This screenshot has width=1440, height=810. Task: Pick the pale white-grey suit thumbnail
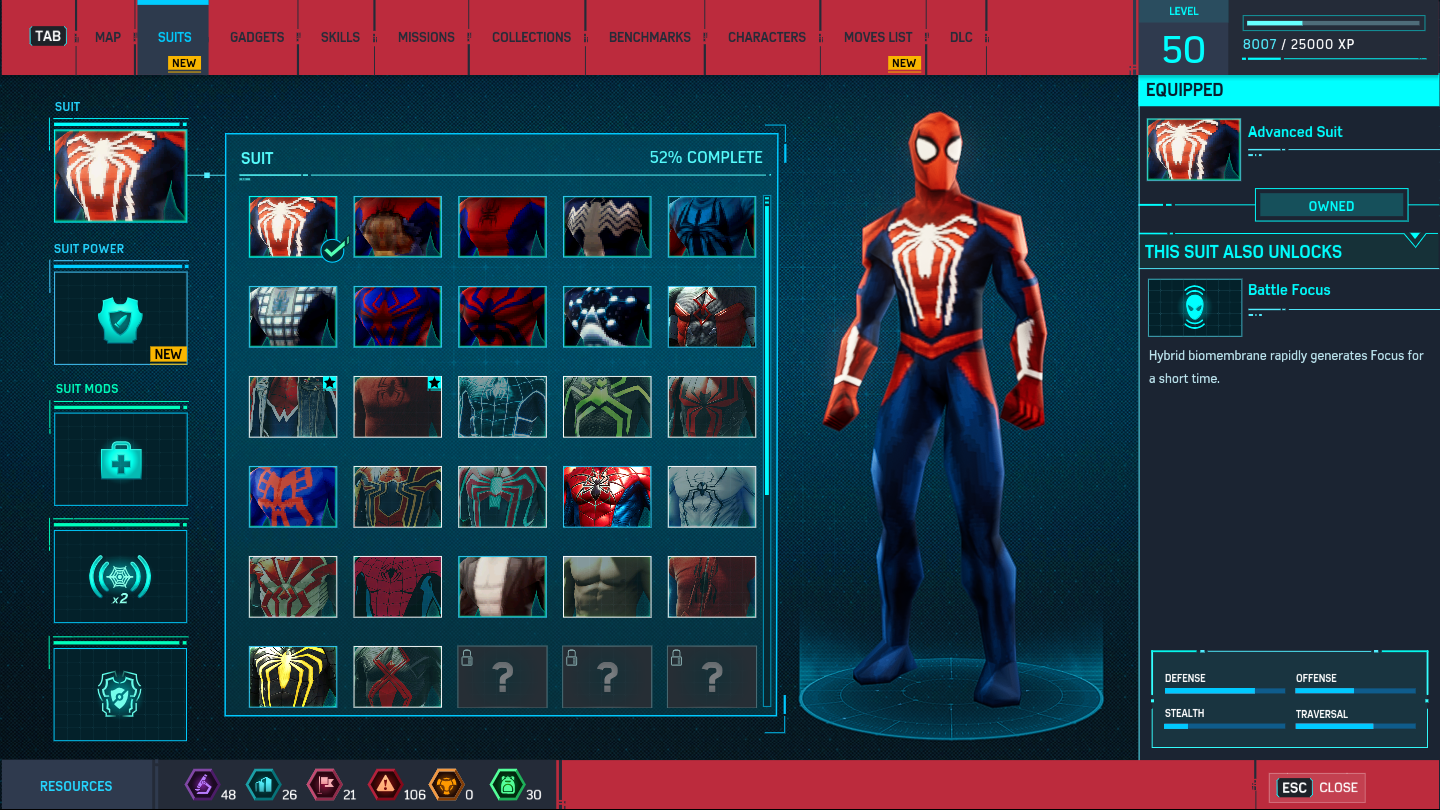pos(711,497)
